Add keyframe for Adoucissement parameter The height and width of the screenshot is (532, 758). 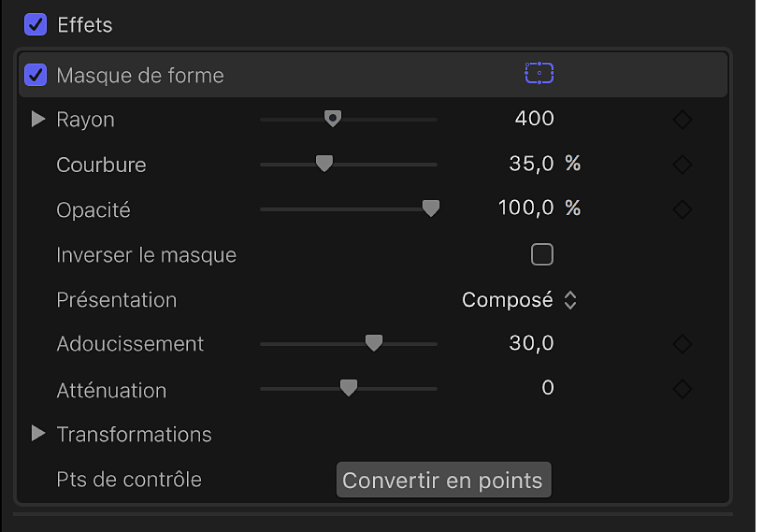tap(682, 344)
